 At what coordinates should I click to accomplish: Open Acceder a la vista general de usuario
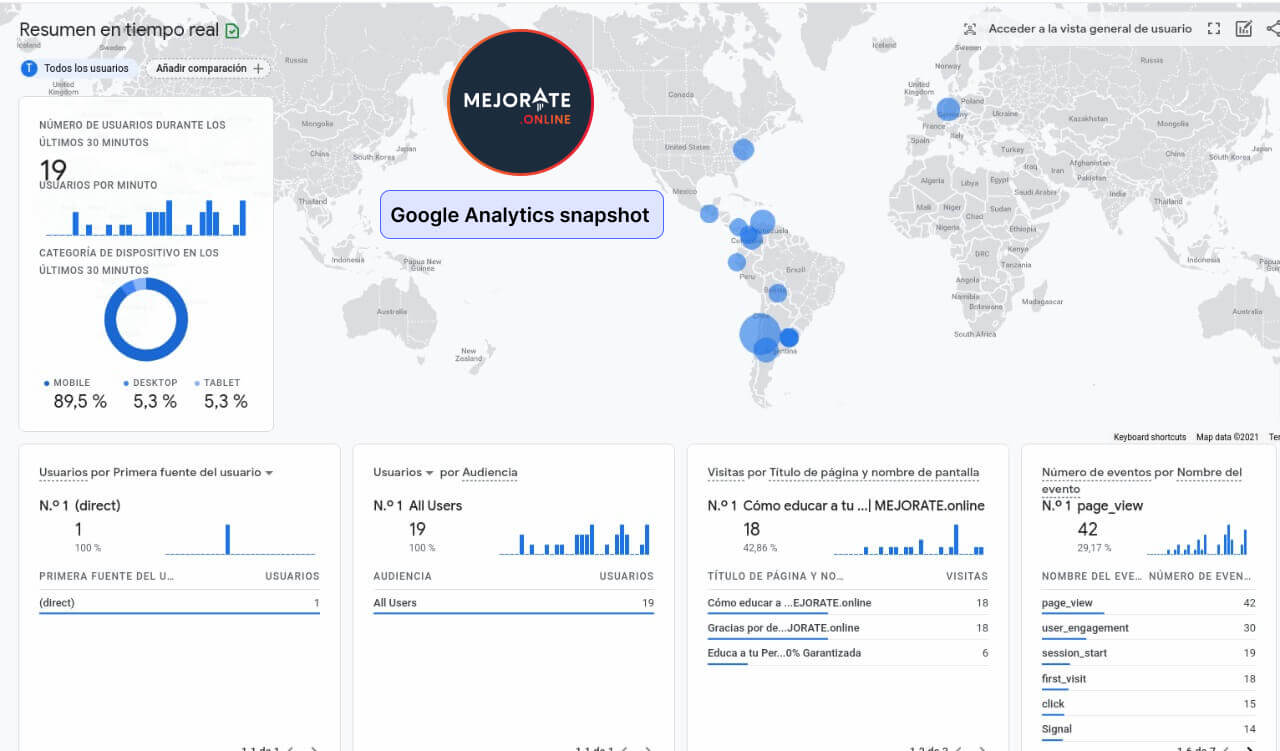1089,29
